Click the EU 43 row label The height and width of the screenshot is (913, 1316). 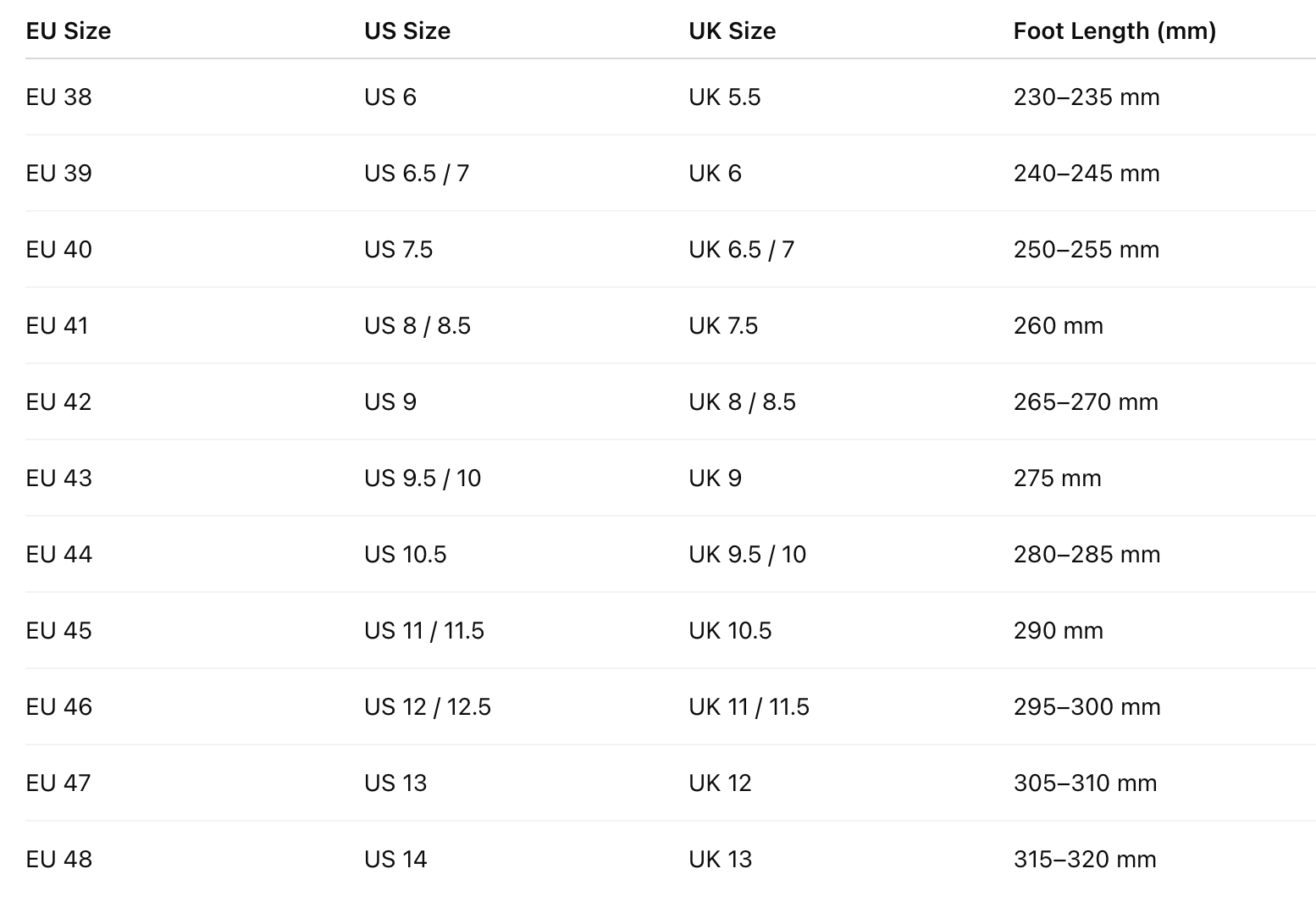tap(59, 479)
